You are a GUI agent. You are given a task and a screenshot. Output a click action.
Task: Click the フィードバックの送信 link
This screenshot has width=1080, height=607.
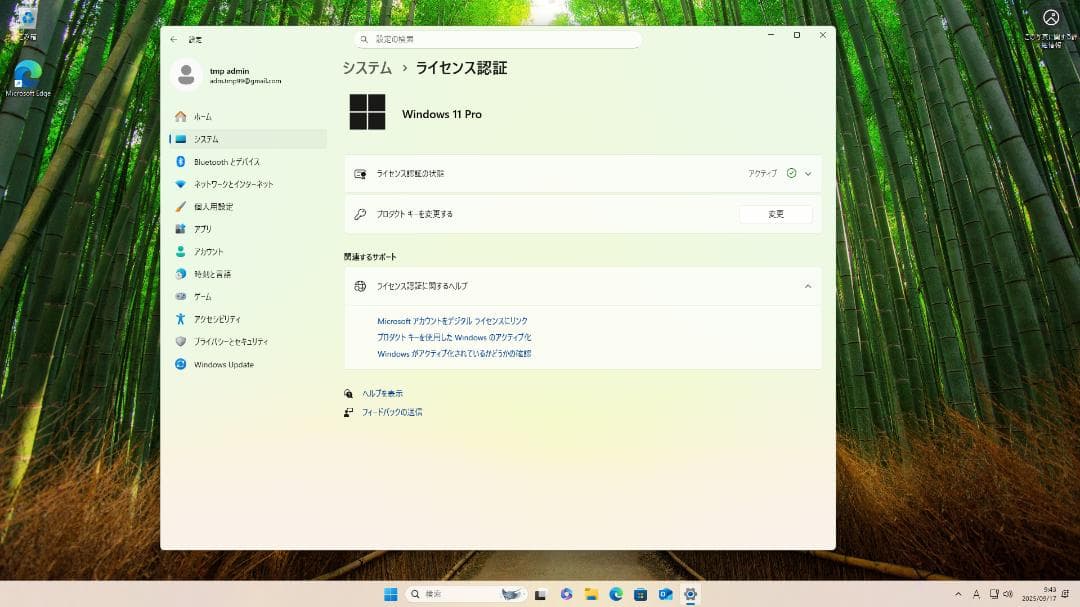(x=393, y=411)
